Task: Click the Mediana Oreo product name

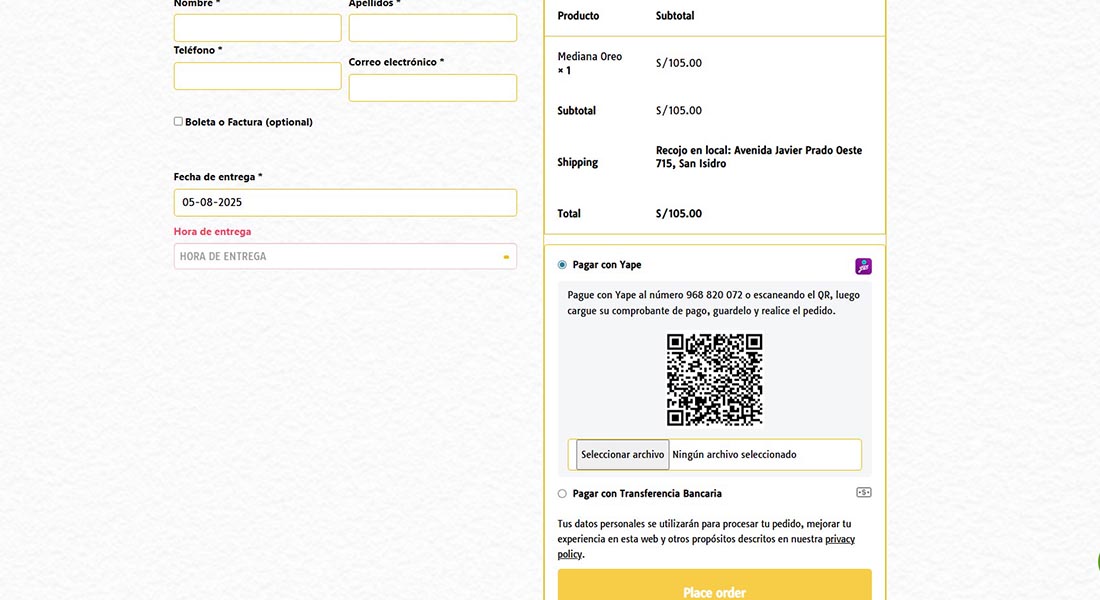Action: 589,57
